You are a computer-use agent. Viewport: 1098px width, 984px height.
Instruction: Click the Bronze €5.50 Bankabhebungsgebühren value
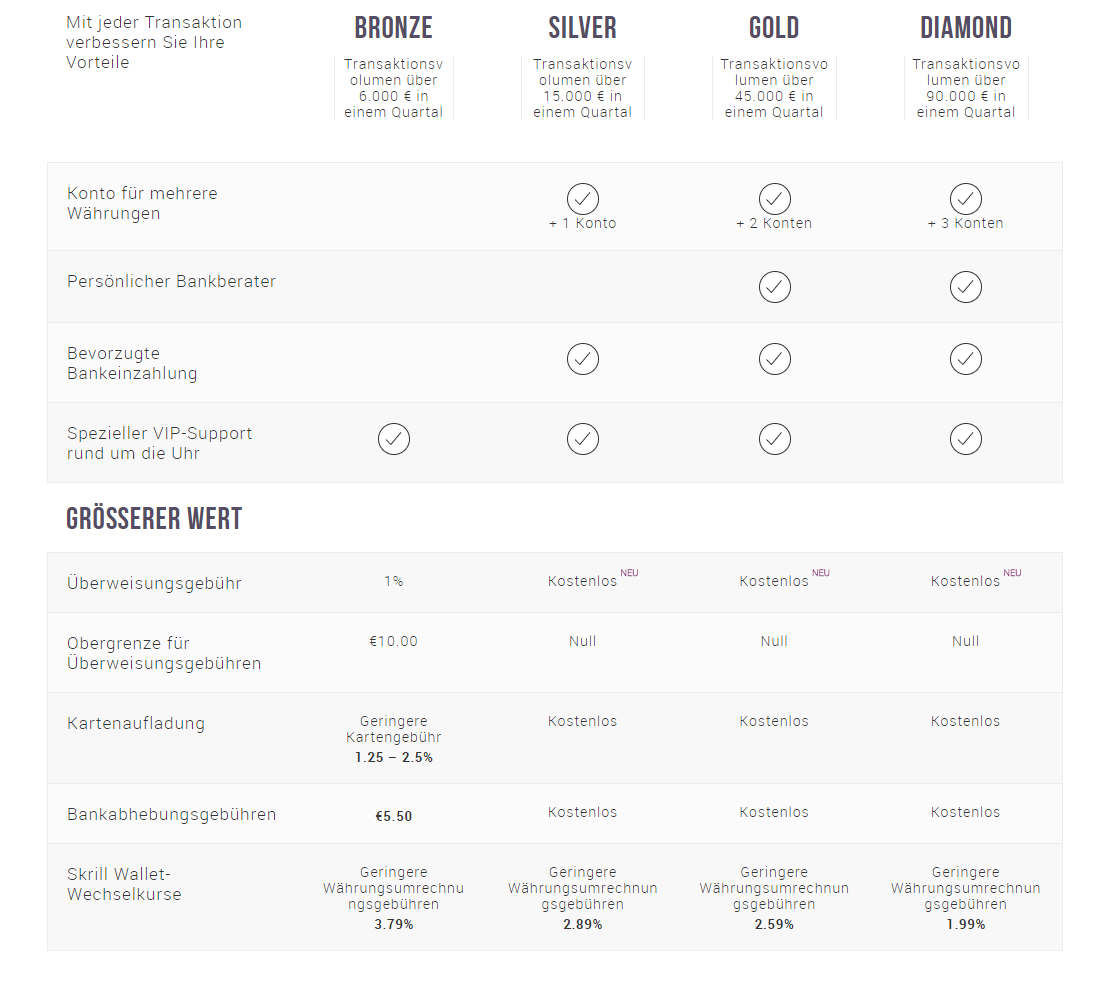pos(394,817)
